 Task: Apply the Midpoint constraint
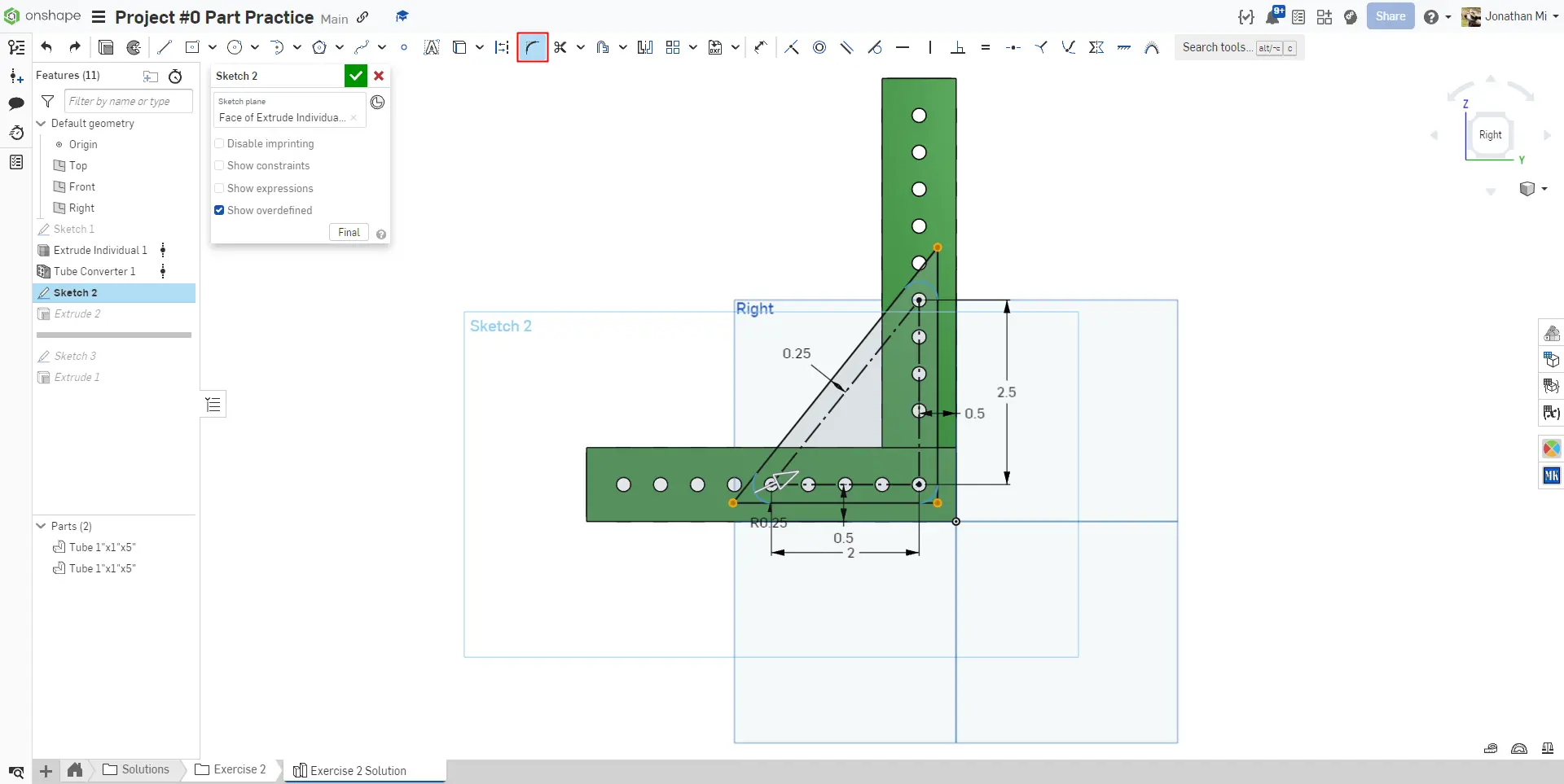point(1013,47)
